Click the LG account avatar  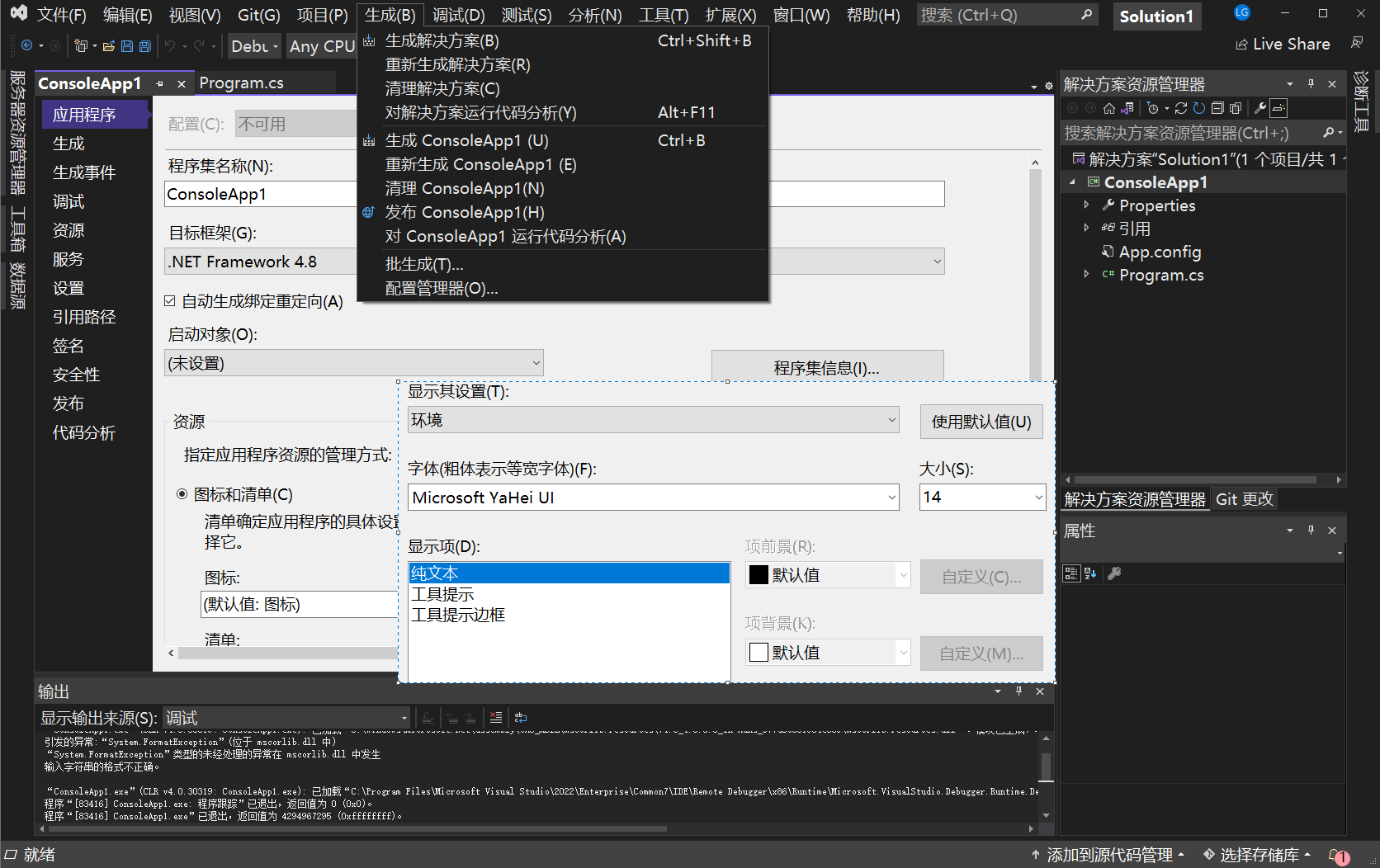pyautogui.click(x=1242, y=13)
